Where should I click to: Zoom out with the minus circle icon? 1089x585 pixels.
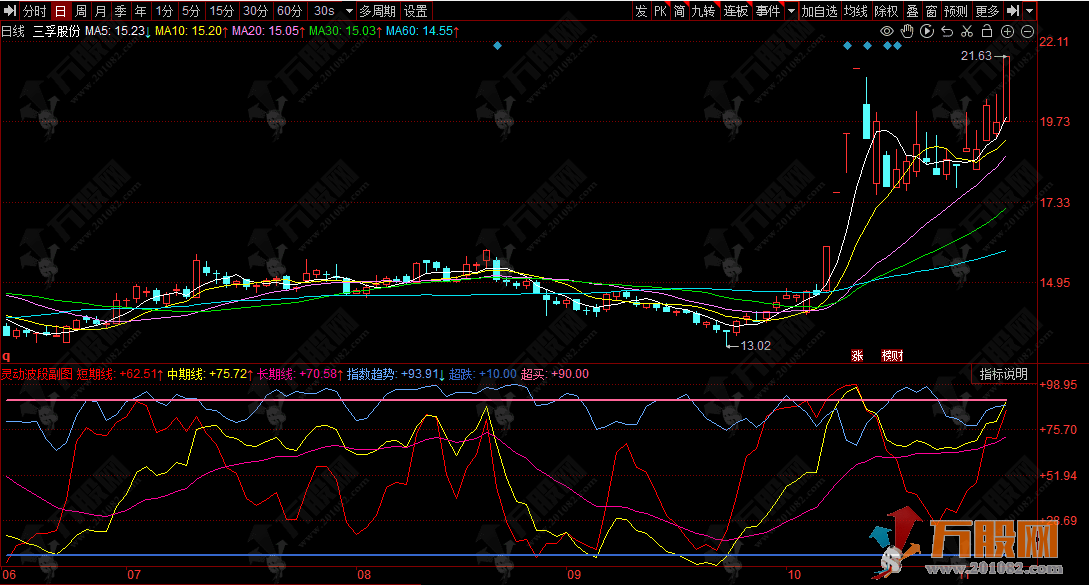point(1027,32)
